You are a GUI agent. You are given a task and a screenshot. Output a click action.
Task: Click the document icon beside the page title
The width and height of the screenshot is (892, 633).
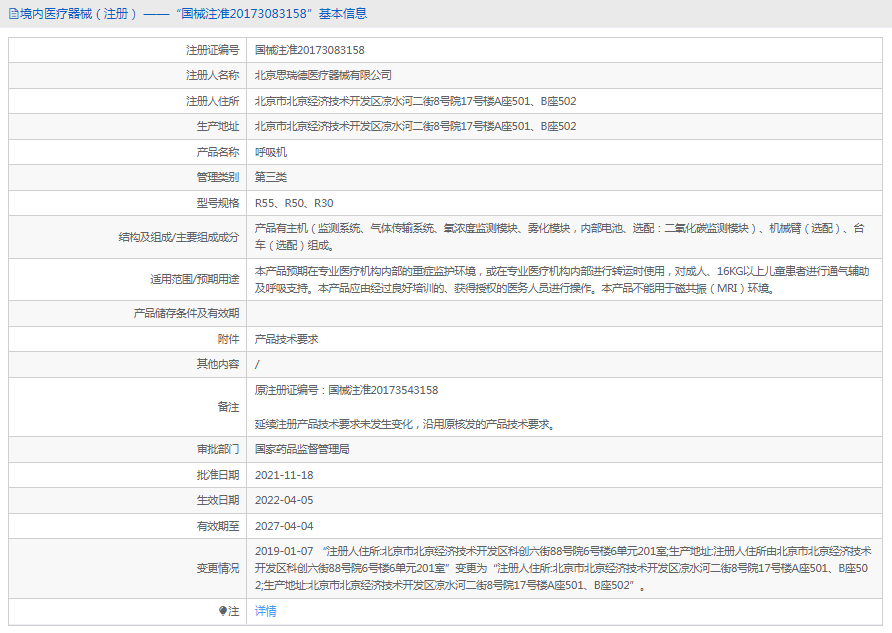tap(12, 14)
